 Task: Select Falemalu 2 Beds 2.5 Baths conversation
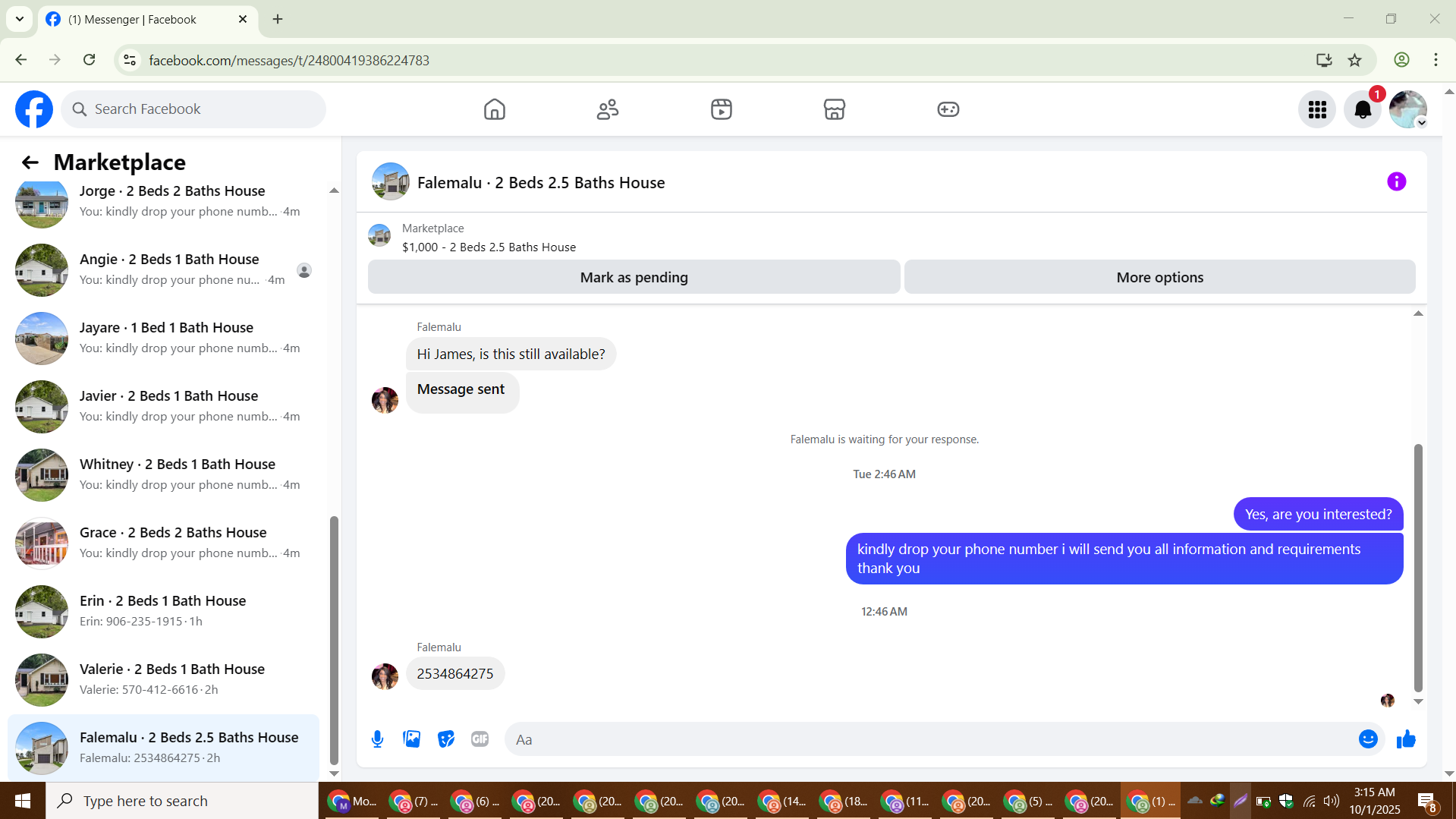click(163, 748)
